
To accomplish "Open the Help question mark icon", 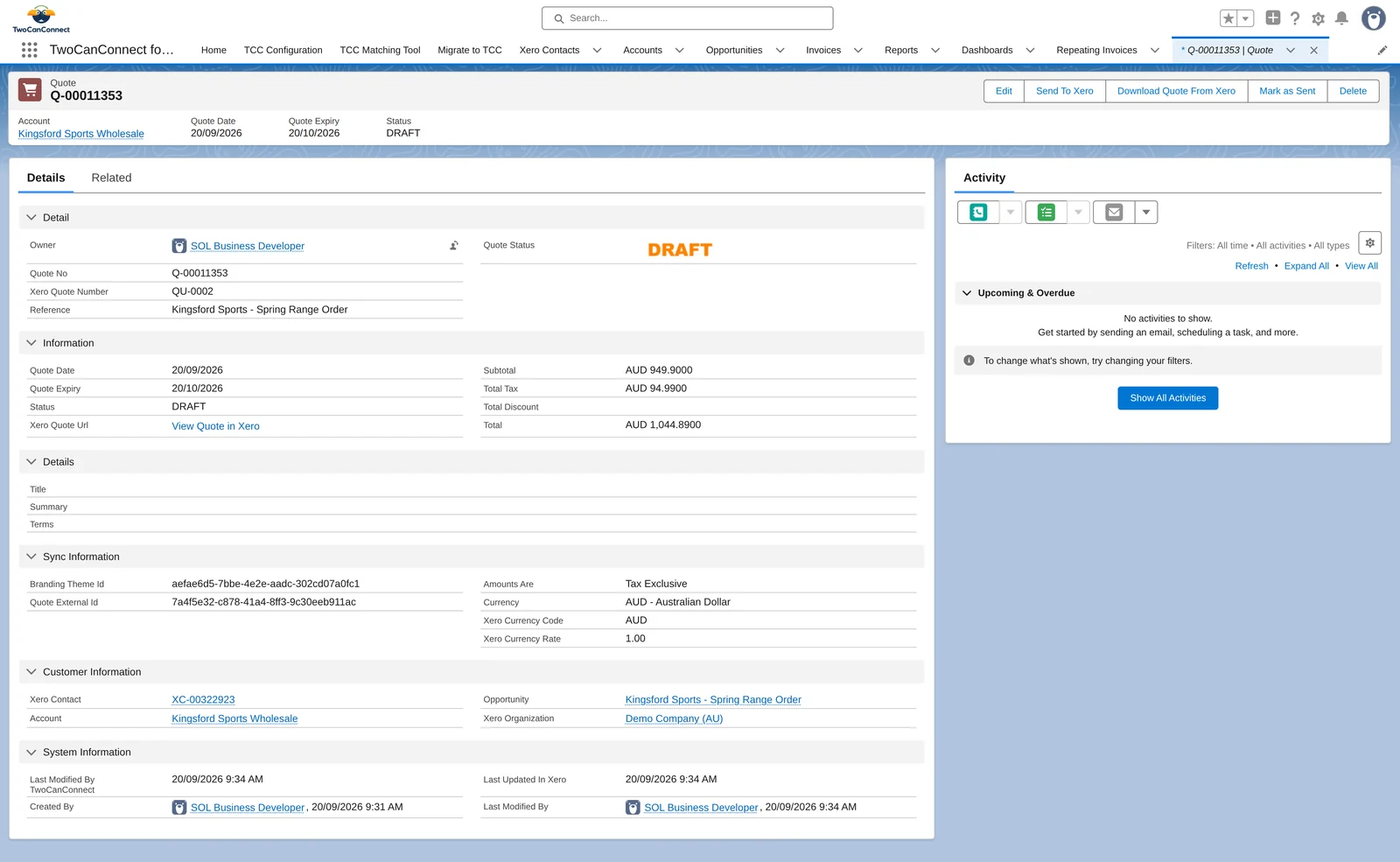I will coord(1295,18).
